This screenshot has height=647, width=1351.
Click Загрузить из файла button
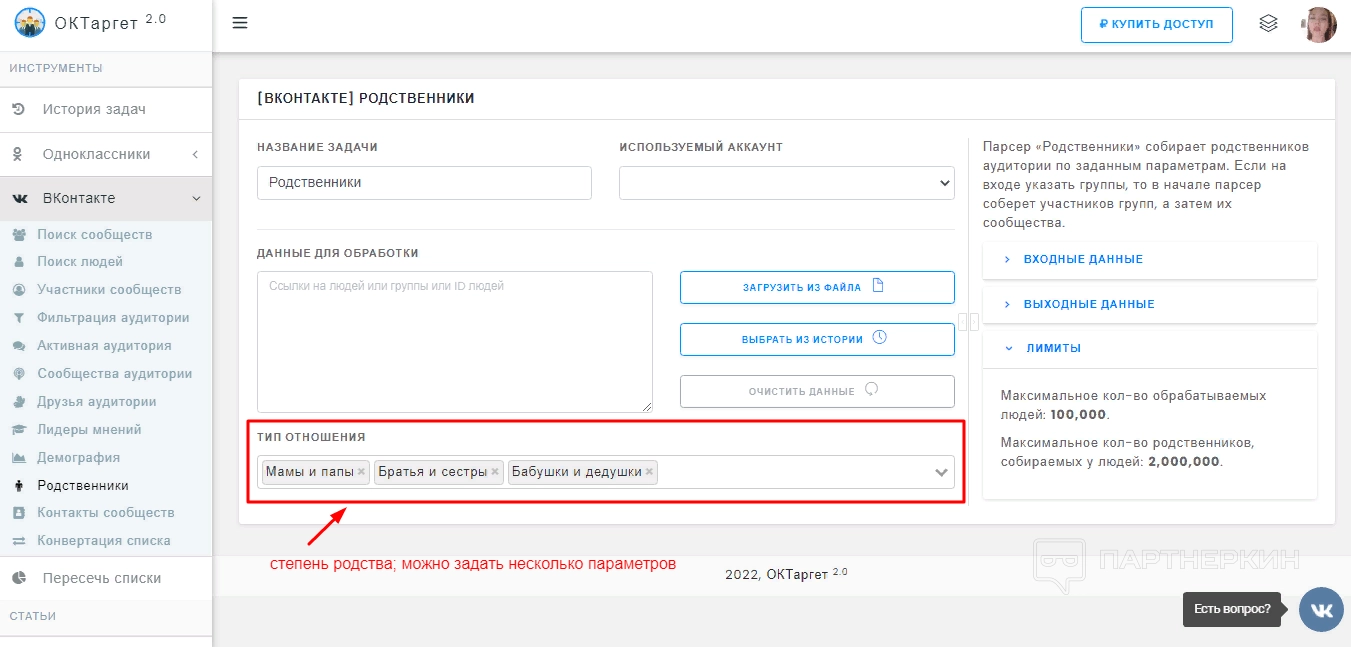pos(817,287)
